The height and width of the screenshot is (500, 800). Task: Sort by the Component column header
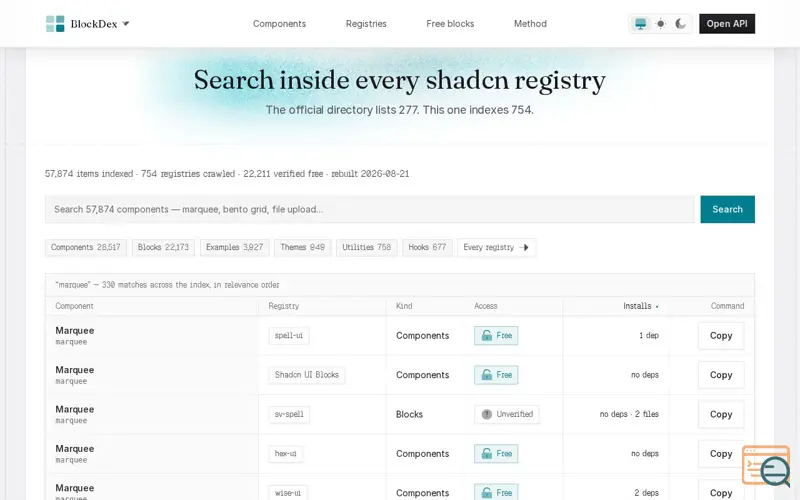tap(74, 306)
